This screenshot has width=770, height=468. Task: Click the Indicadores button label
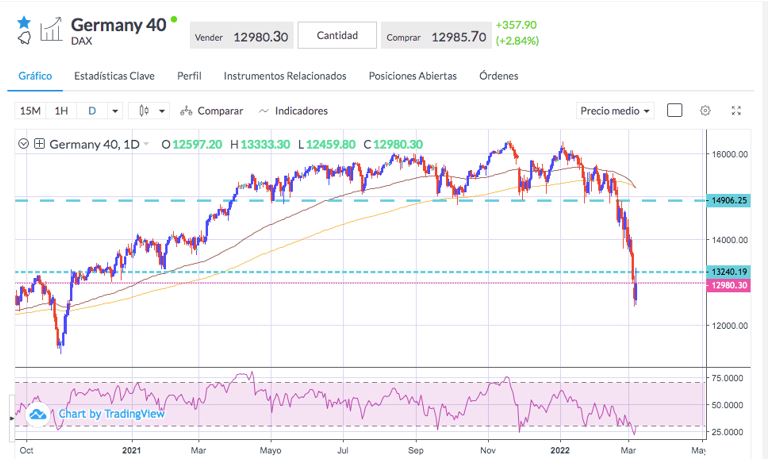(301, 110)
